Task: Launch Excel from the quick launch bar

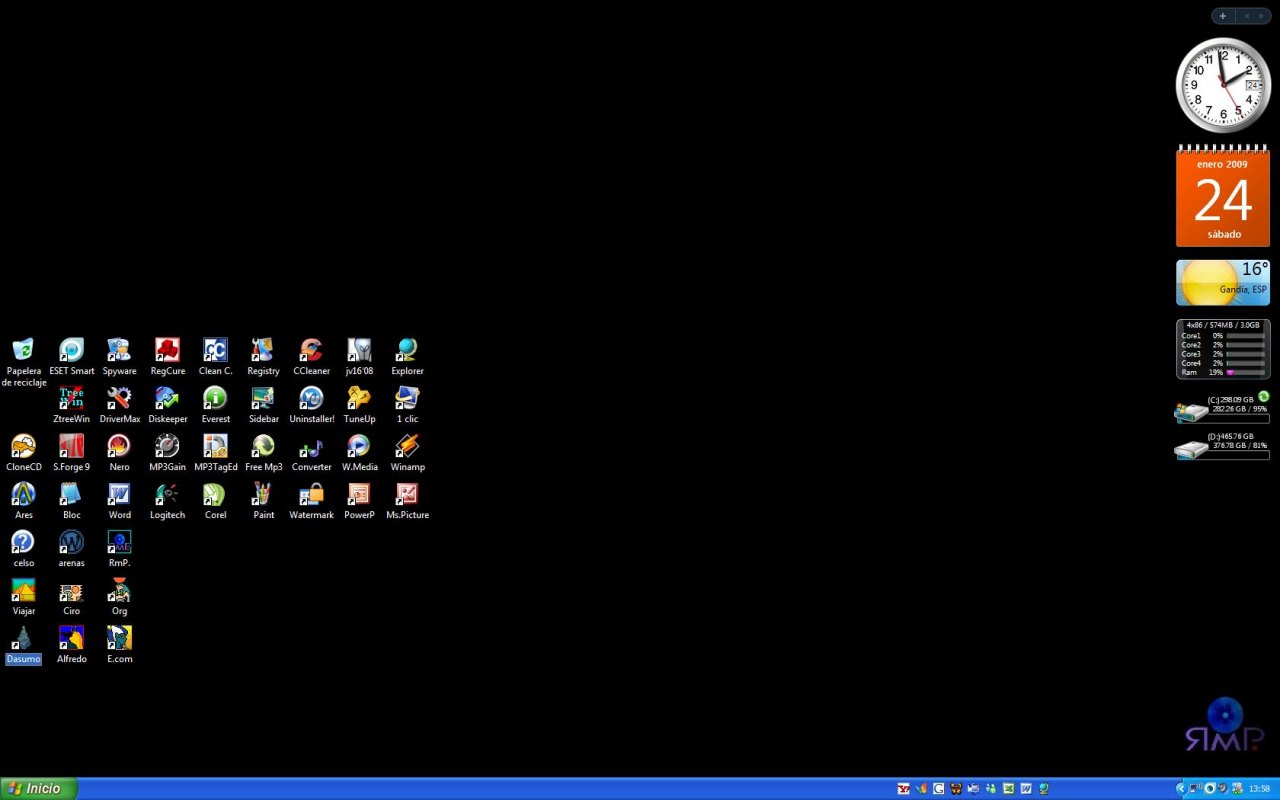Action: click(x=1008, y=789)
